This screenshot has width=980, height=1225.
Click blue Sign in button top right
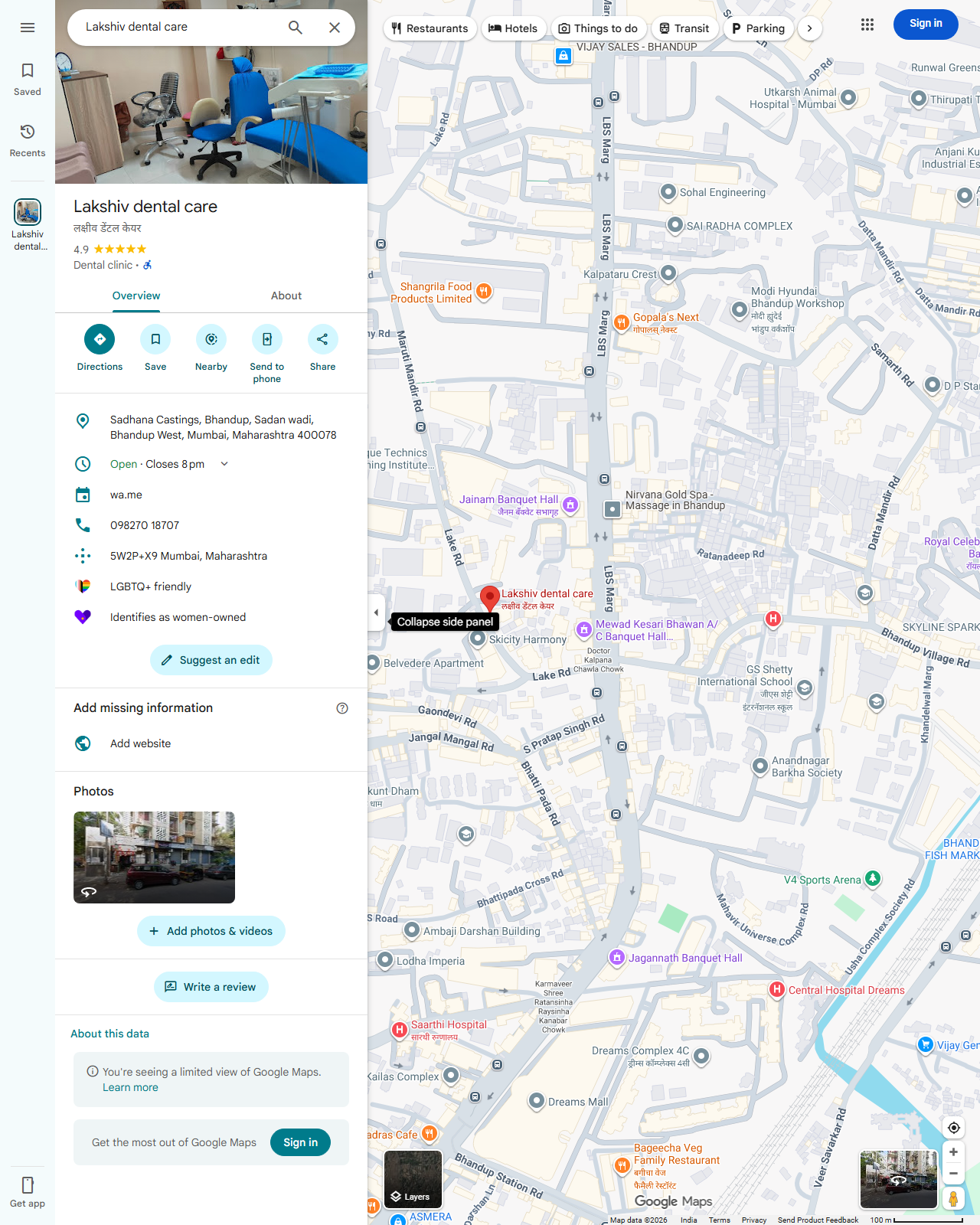pos(926,24)
